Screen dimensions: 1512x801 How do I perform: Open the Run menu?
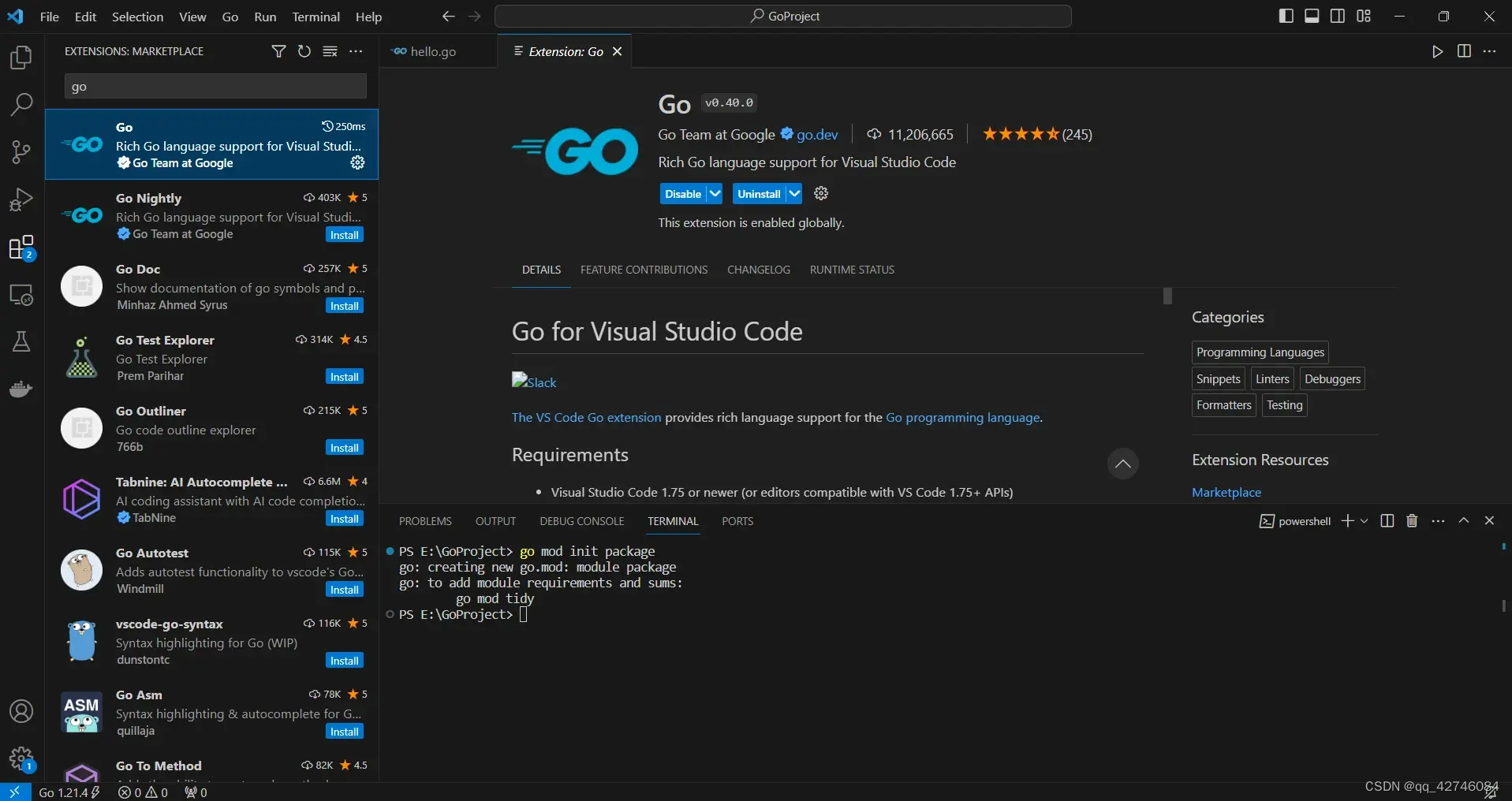pyautogui.click(x=265, y=16)
